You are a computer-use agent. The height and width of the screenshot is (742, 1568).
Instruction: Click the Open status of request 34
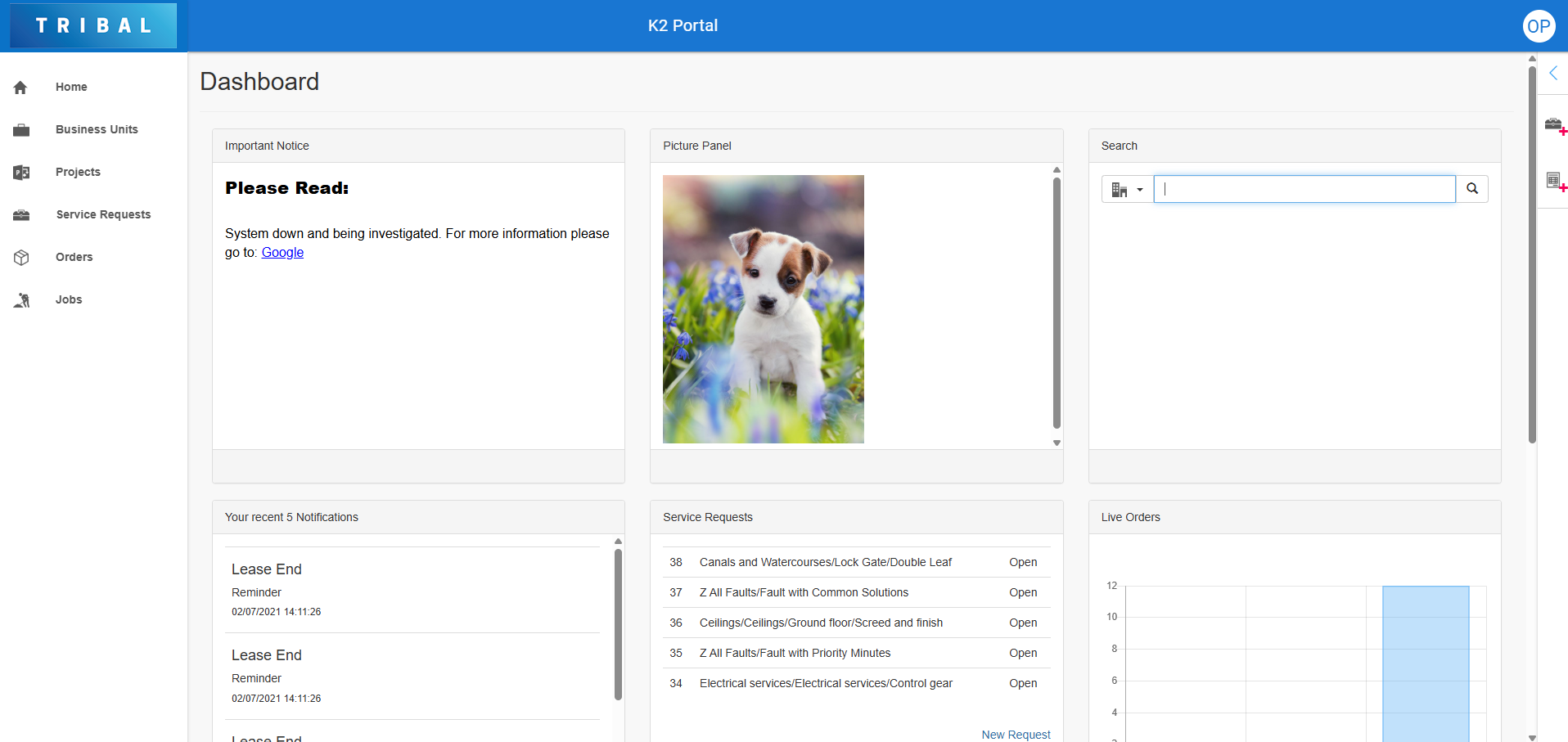(x=1023, y=683)
